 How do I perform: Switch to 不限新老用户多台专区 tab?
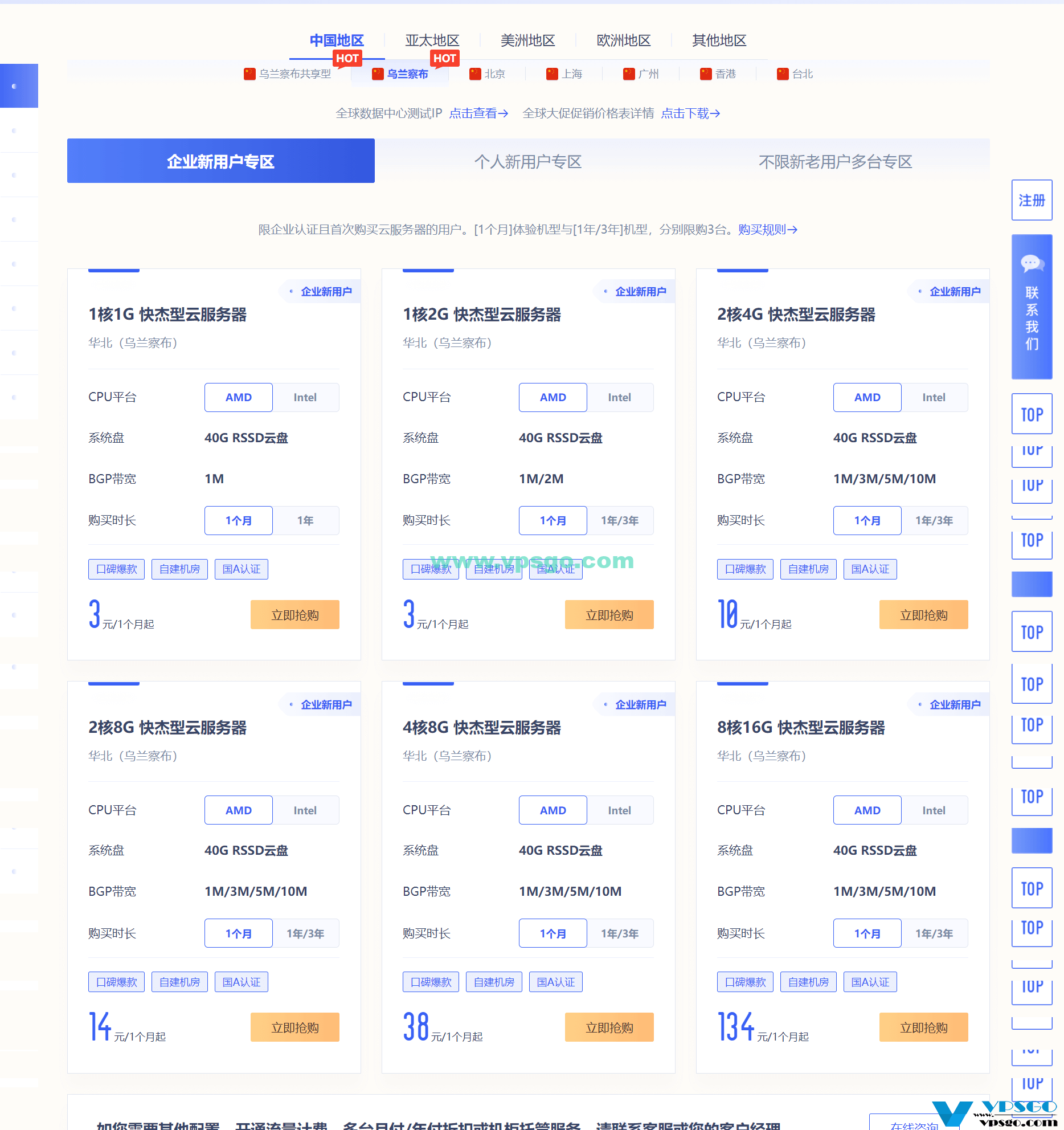[836, 162]
